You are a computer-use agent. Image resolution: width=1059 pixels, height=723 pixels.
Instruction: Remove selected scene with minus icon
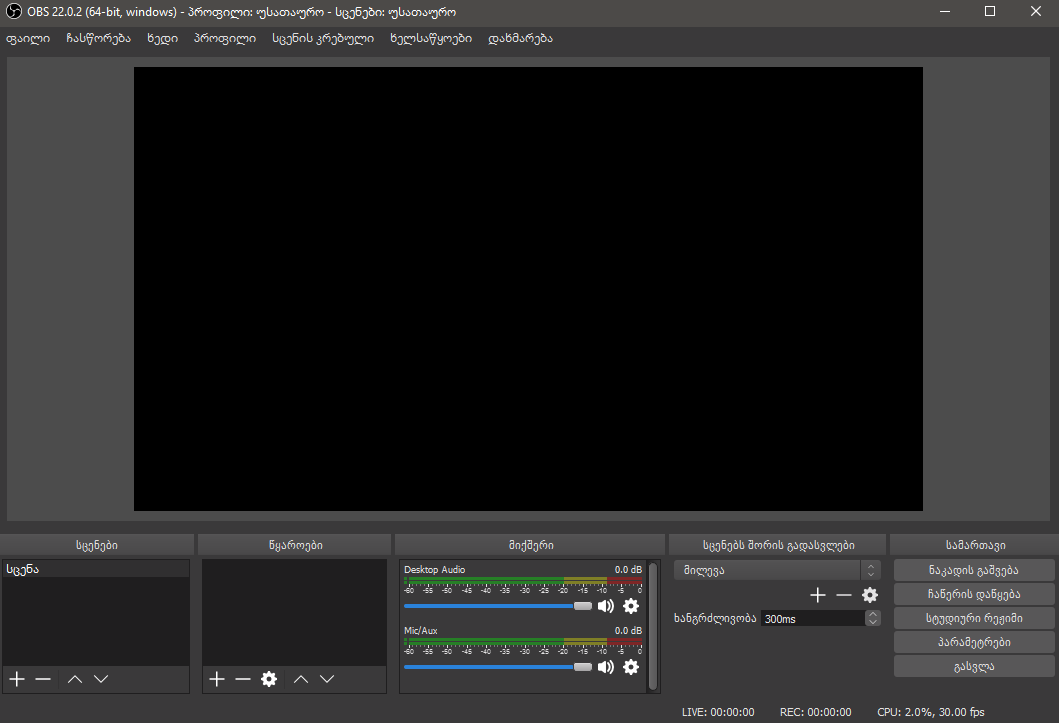click(x=43, y=679)
